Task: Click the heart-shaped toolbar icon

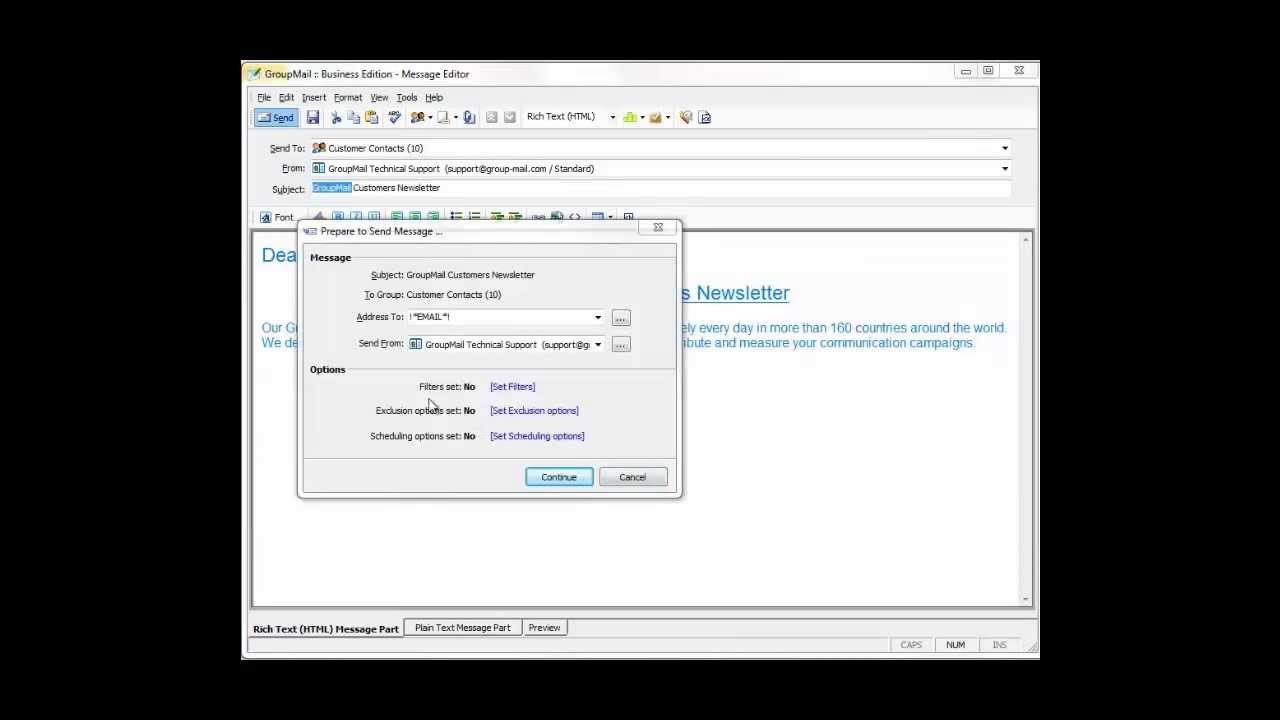Action: 686,118
